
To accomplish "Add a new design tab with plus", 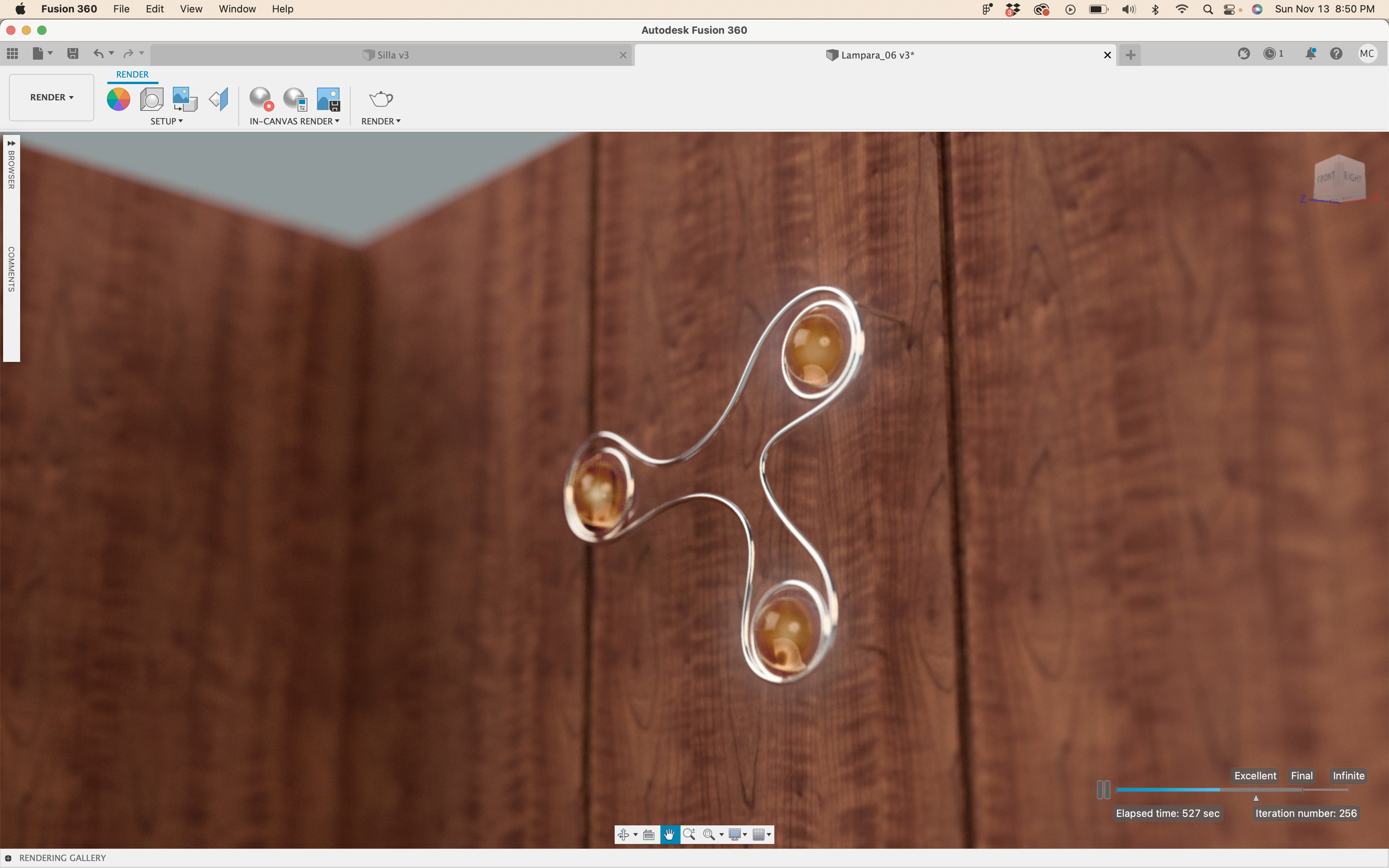I will click(x=1130, y=55).
